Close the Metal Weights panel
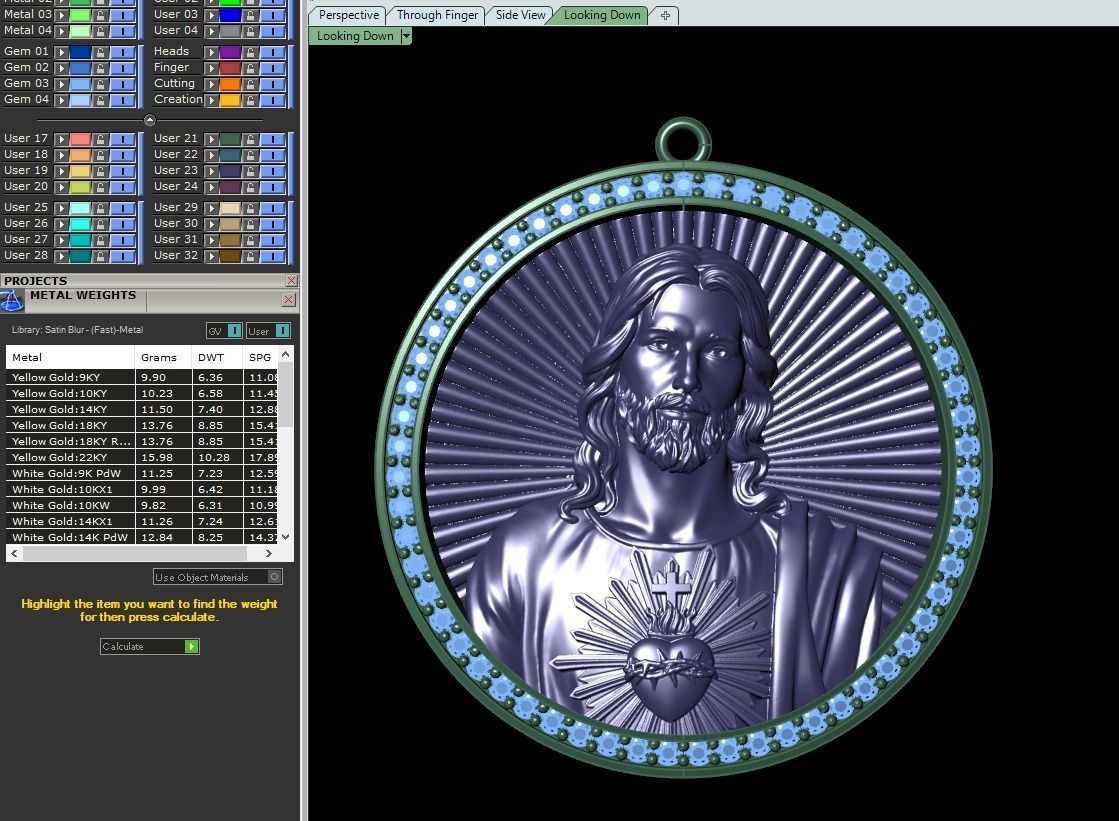The image size is (1119, 821). tap(288, 300)
